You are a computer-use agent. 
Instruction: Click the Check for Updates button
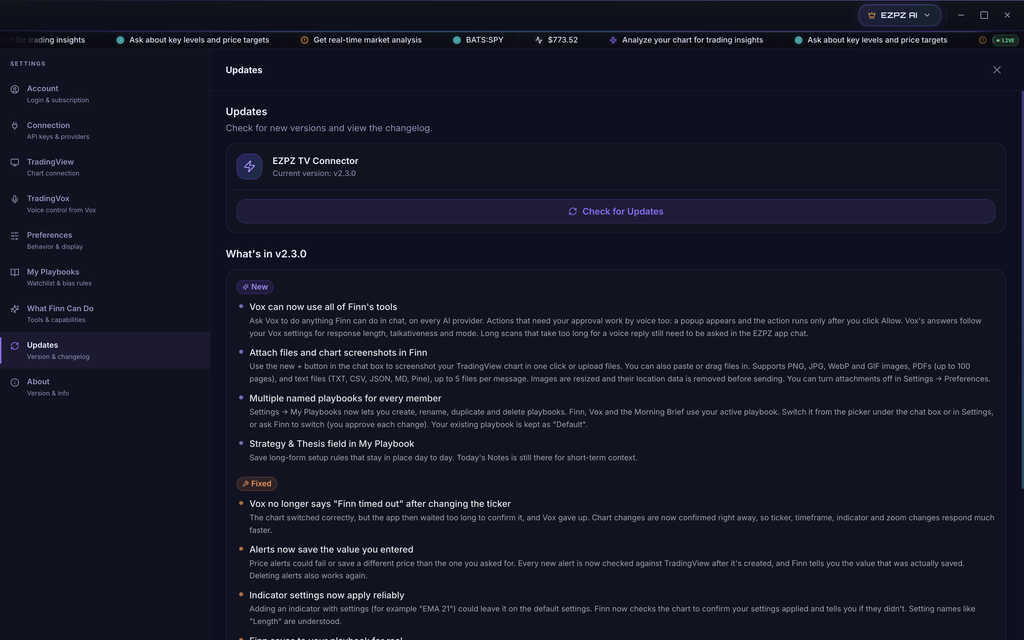[615, 212]
